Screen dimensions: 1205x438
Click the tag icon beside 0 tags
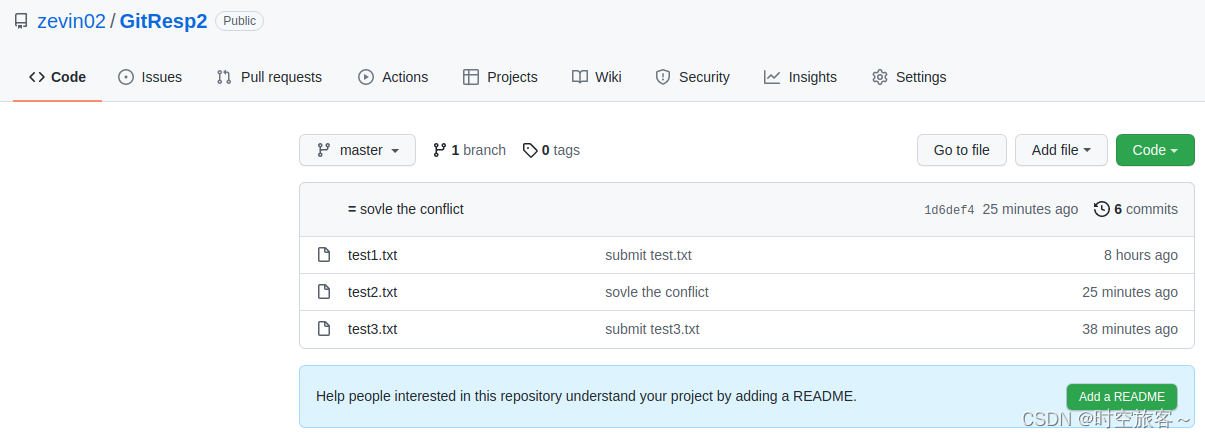[x=530, y=150]
